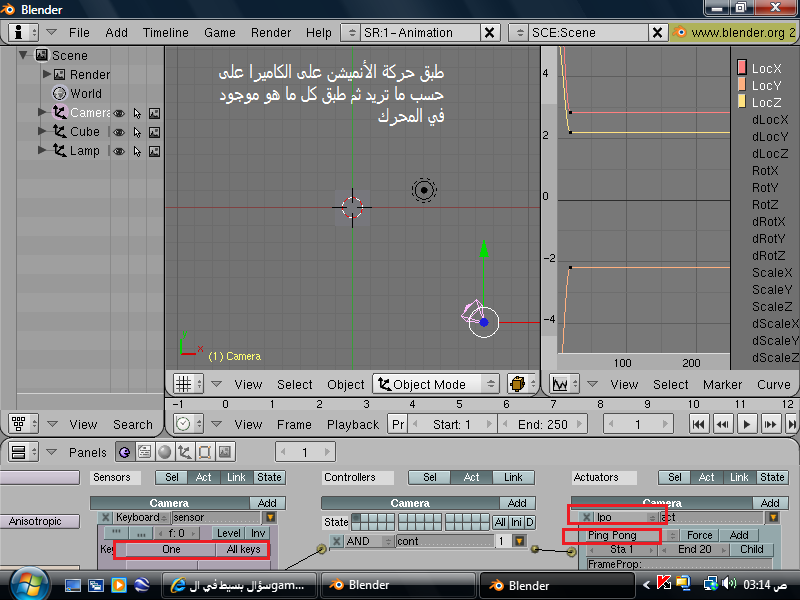Toggle Link filter in the Controllers header

[513, 477]
